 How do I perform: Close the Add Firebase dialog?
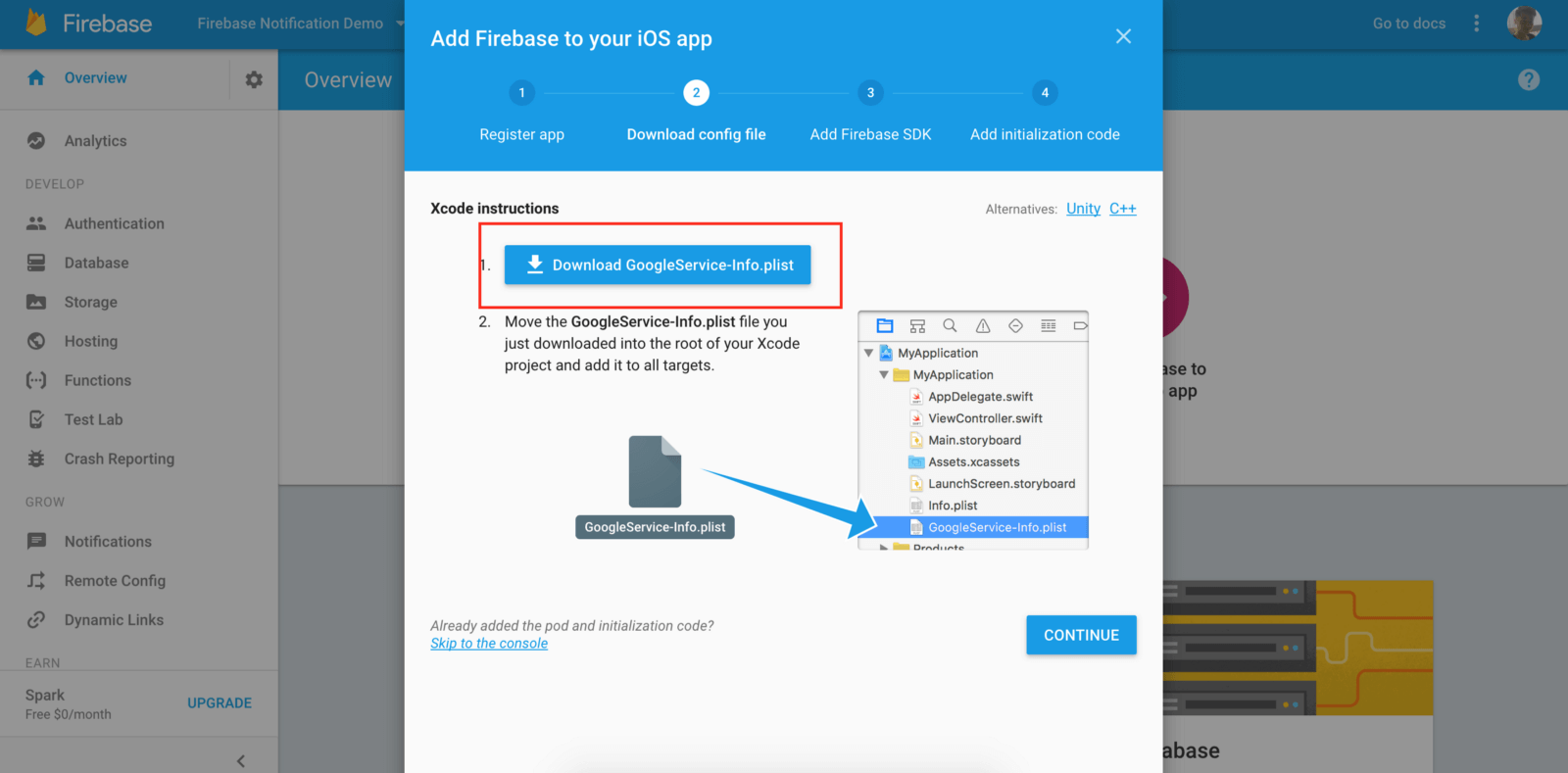(x=1123, y=36)
